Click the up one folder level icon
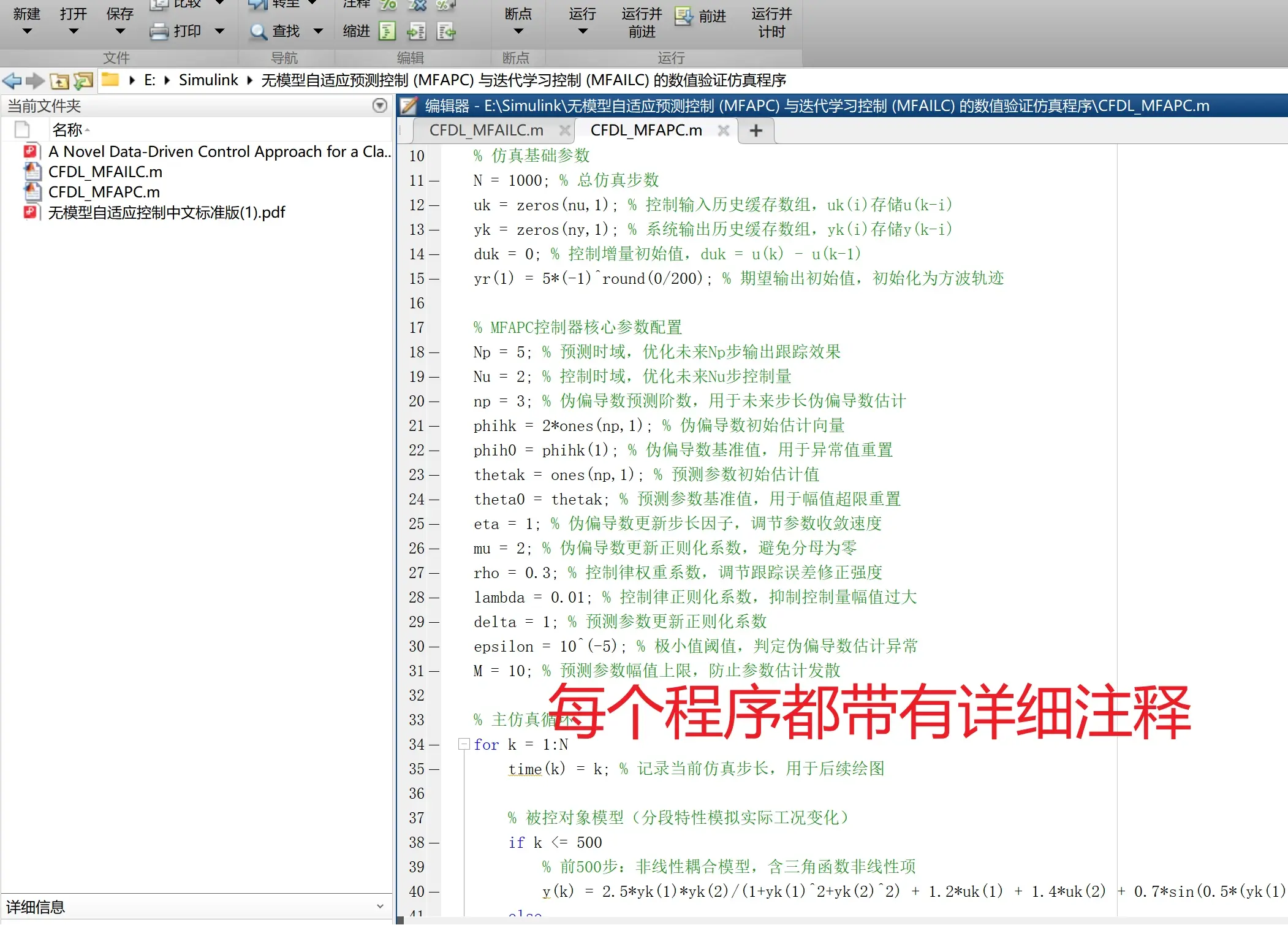 (59, 80)
